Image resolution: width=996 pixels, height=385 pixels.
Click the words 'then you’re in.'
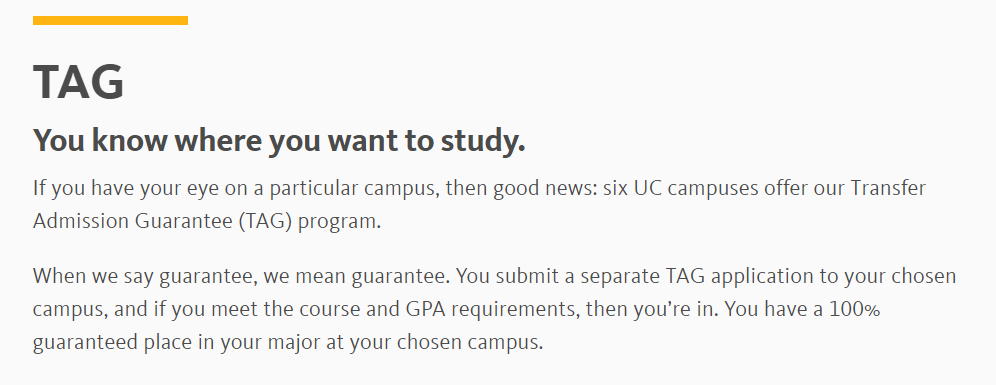click(652, 309)
